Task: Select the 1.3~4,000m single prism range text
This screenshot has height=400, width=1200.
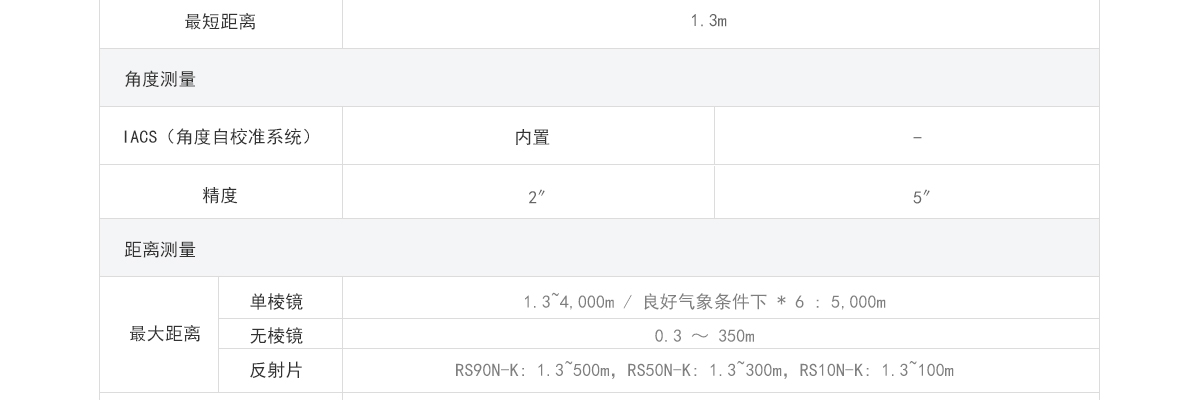Action: pyautogui.click(x=568, y=301)
